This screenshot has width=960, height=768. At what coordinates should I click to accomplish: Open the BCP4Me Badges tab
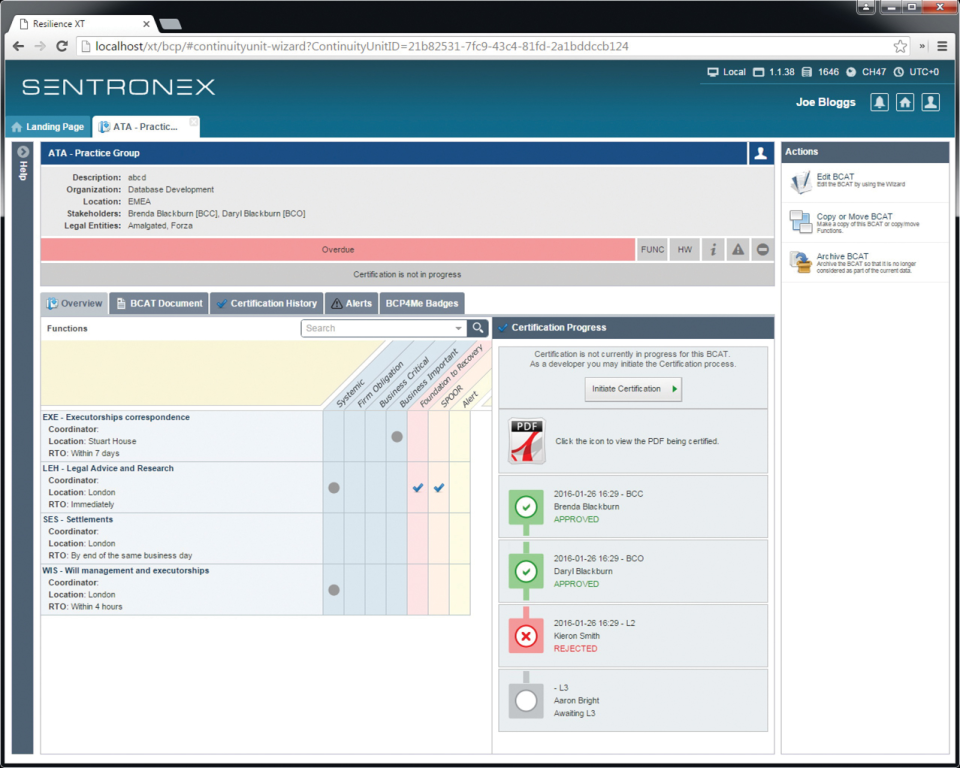[x=422, y=303]
